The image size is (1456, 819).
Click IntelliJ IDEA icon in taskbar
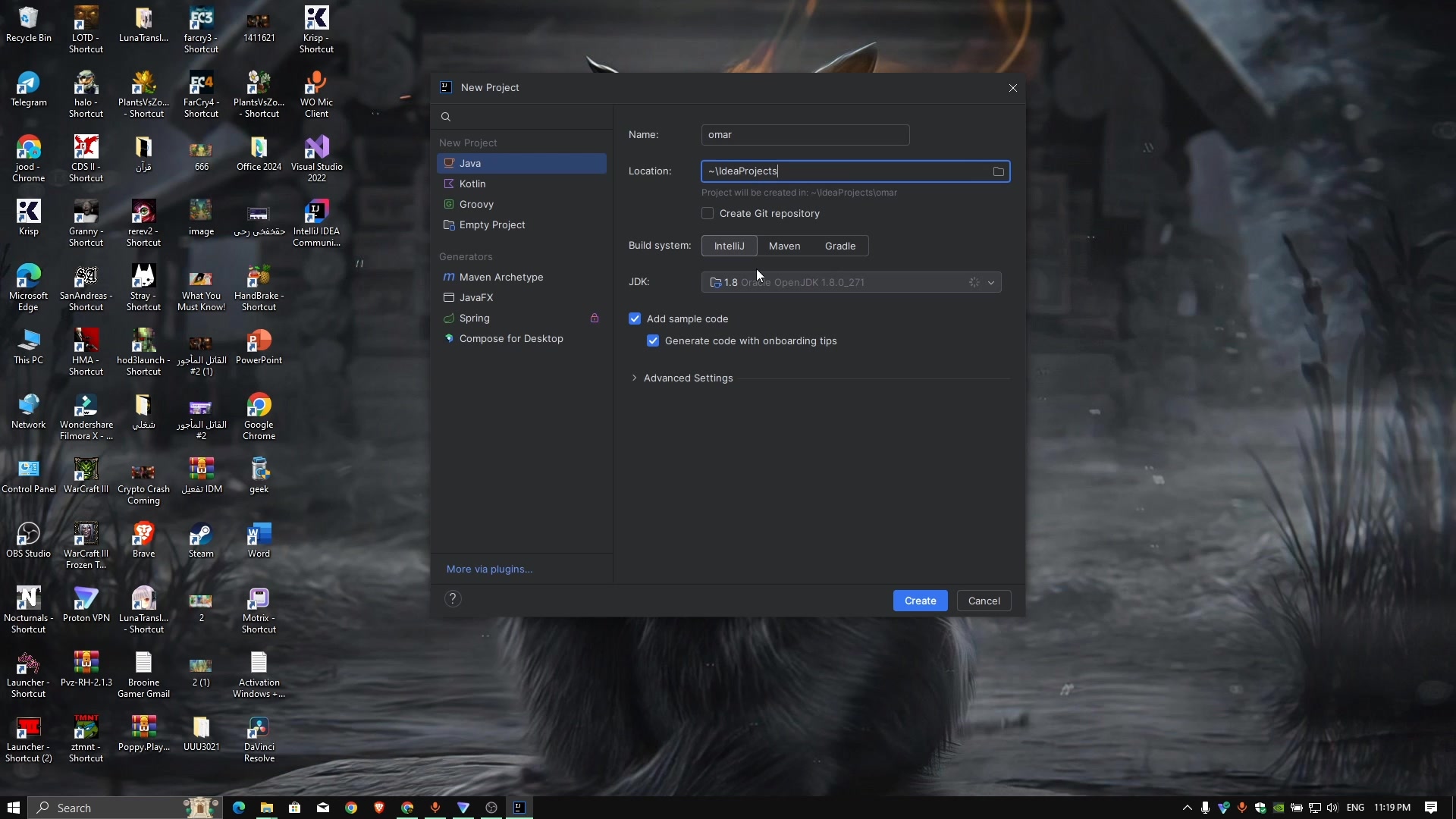point(519,808)
